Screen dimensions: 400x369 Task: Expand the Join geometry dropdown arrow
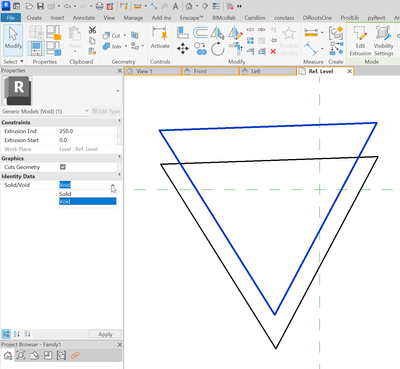coord(126,46)
